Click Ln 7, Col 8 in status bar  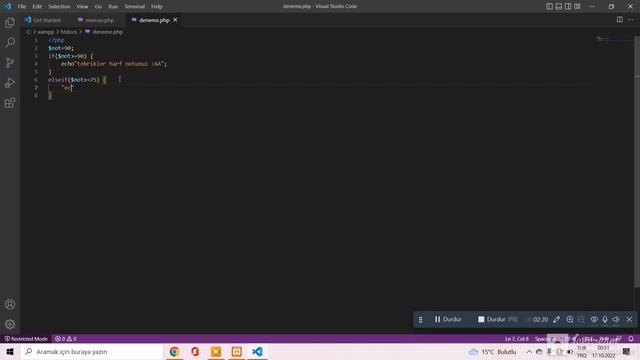tap(516, 339)
